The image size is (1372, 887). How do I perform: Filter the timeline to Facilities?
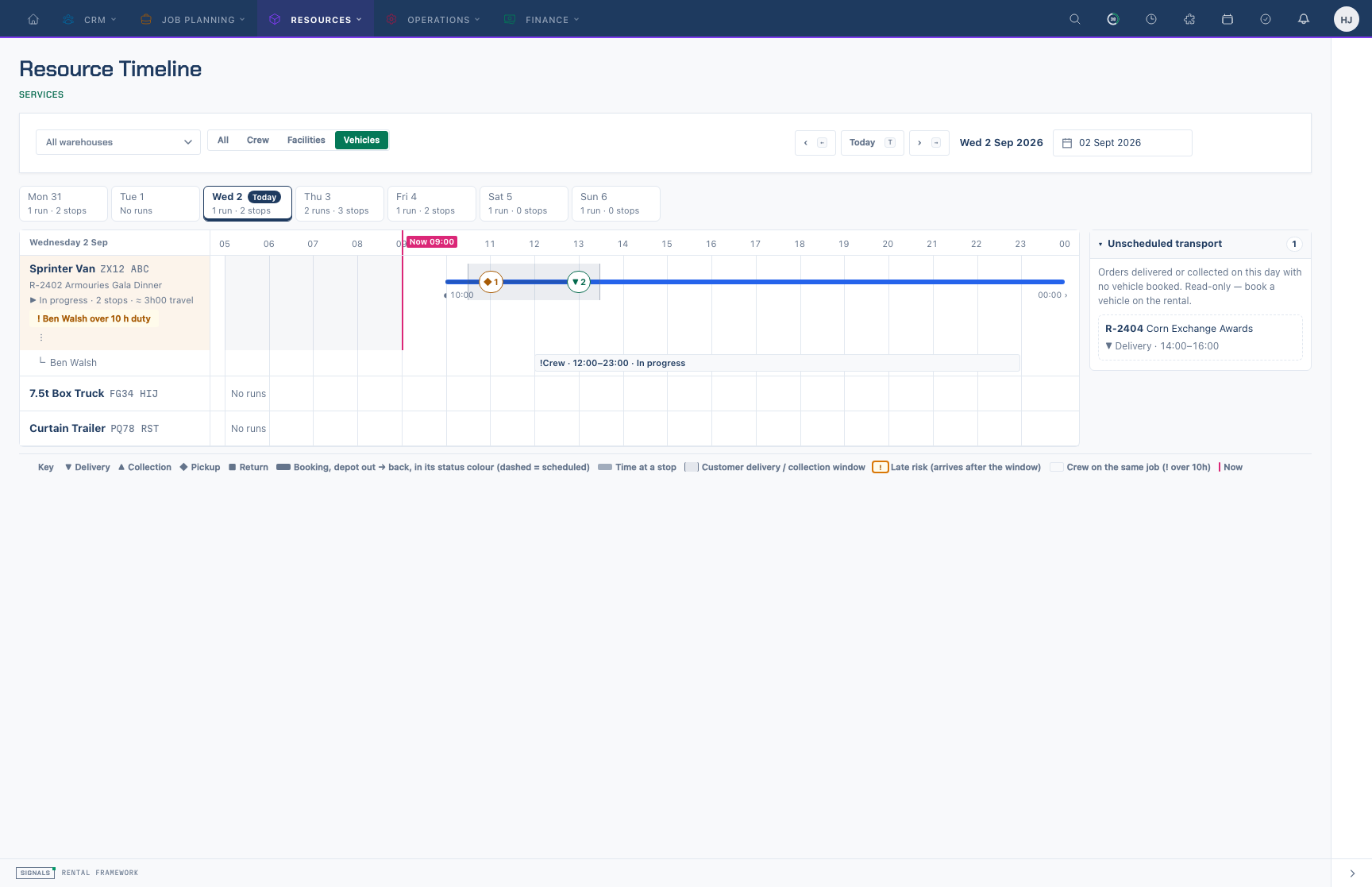tap(306, 141)
